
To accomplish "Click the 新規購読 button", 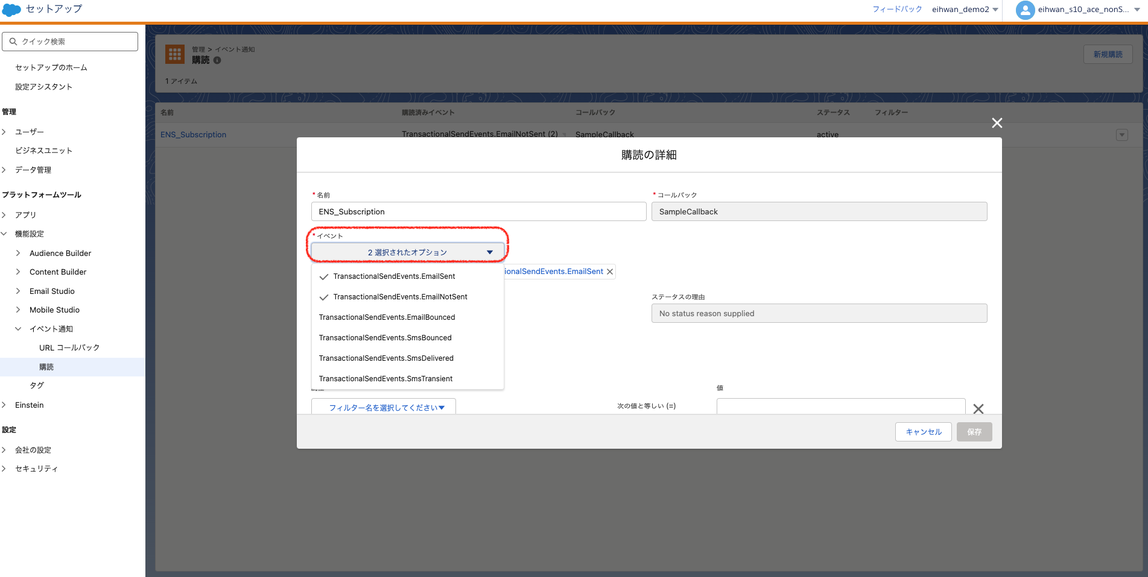I will 1107,54.
